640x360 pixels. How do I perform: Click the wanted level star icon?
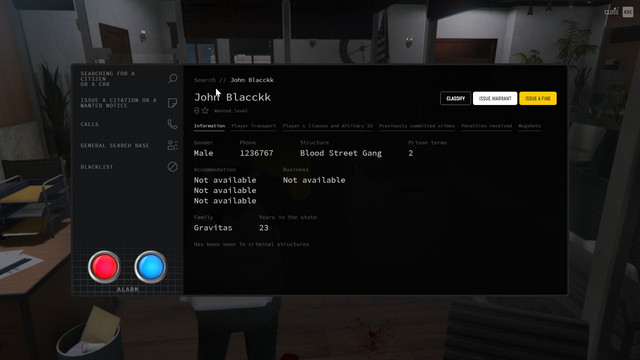[x=205, y=111]
